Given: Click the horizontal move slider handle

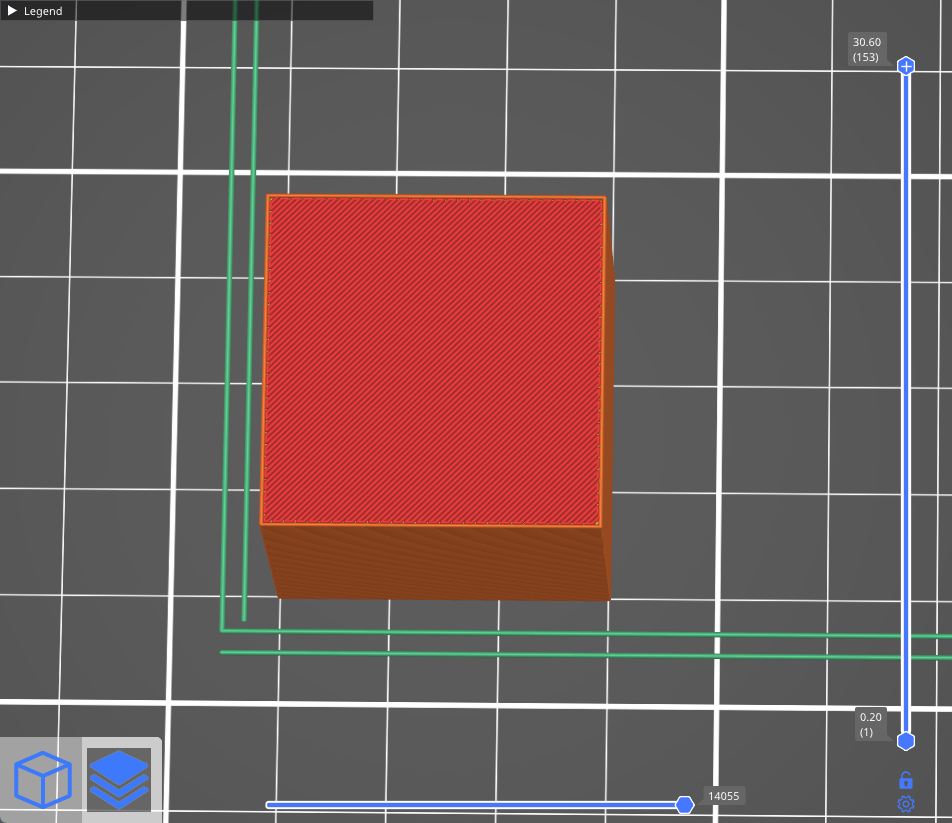Looking at the screenshot, I should pyautogui.click(x=685, y=804).
